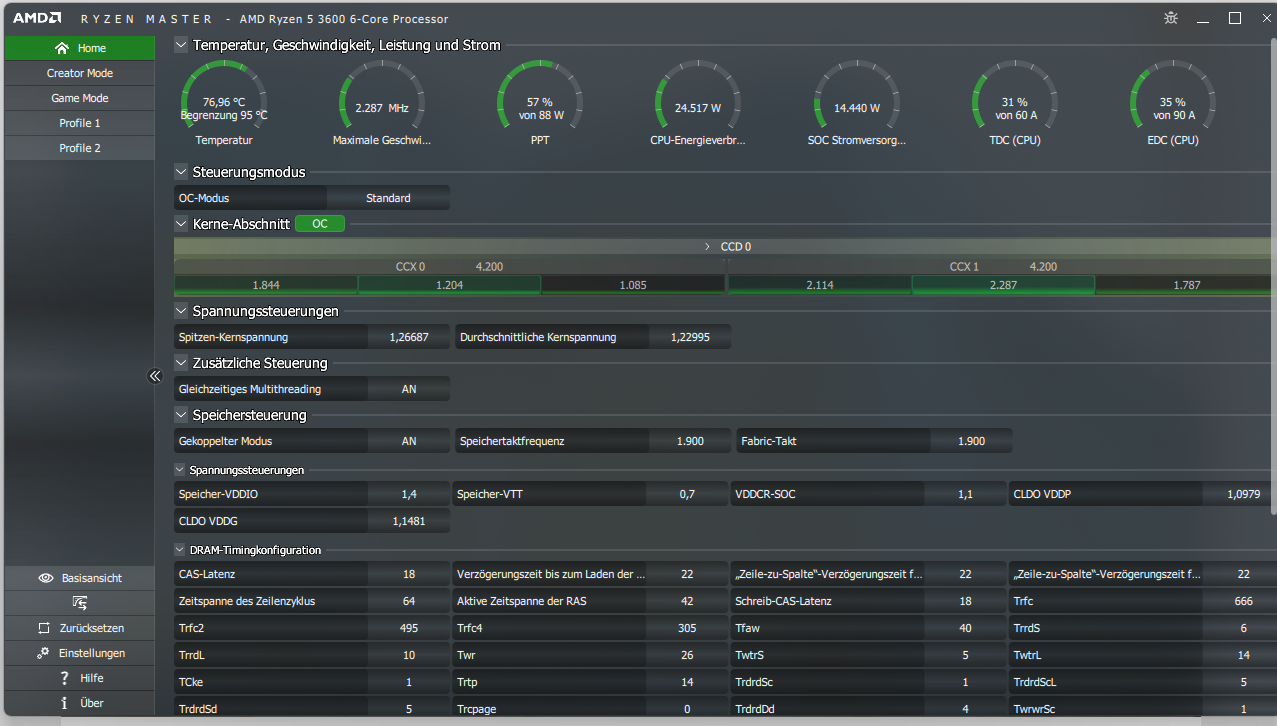Click the CLDO VDDG value 1,1481
Viewport: 1277px width, 726px height.
(409, 521)
